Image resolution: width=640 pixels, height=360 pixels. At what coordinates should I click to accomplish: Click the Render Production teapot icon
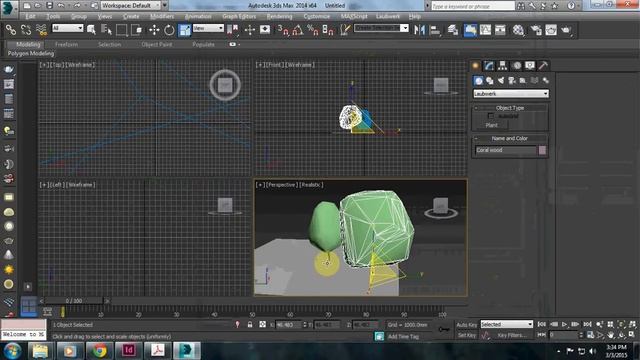(x=566, y=30)
